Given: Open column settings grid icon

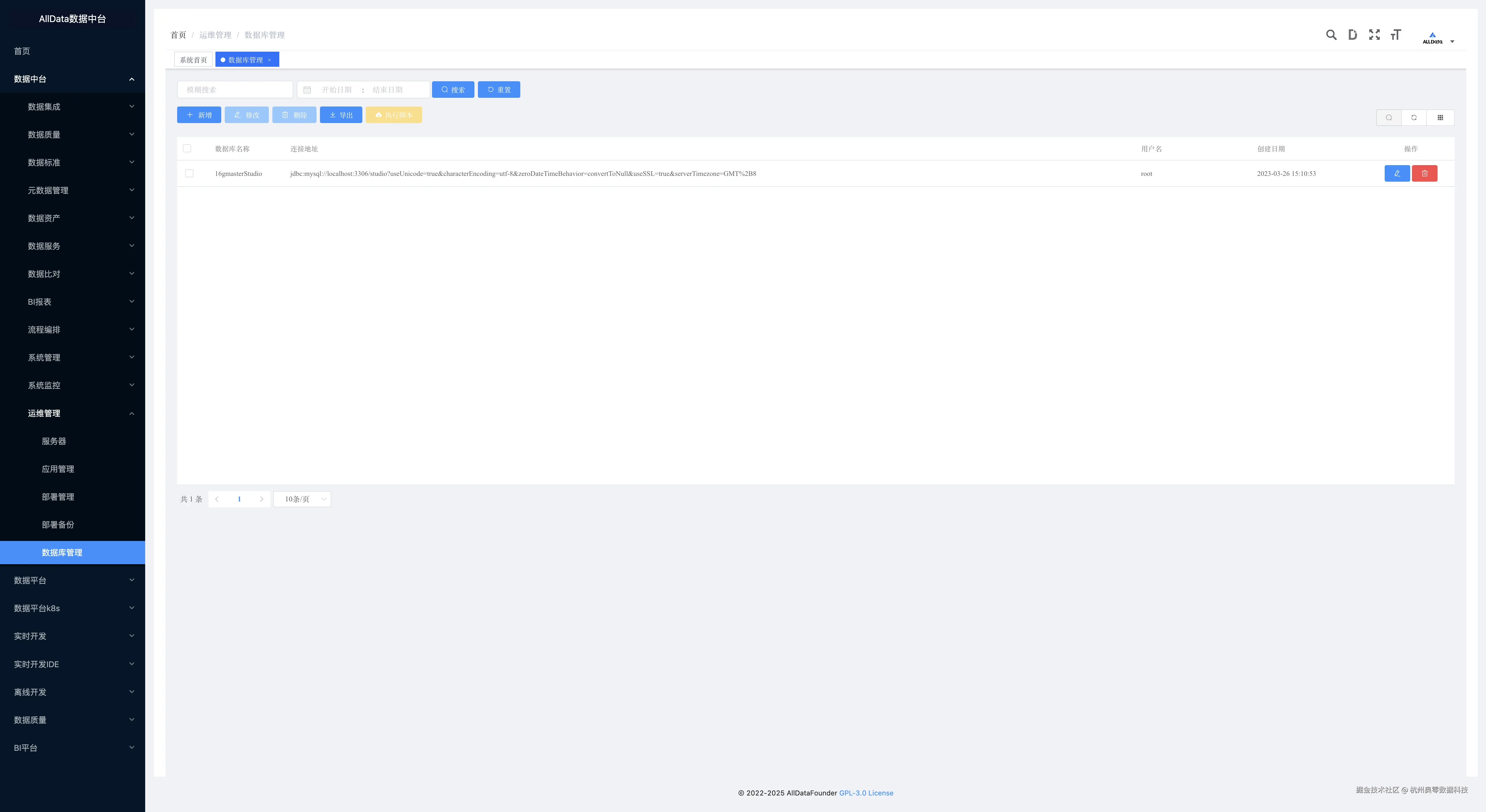Looking at the screenshot, I should pos(1440,118).
